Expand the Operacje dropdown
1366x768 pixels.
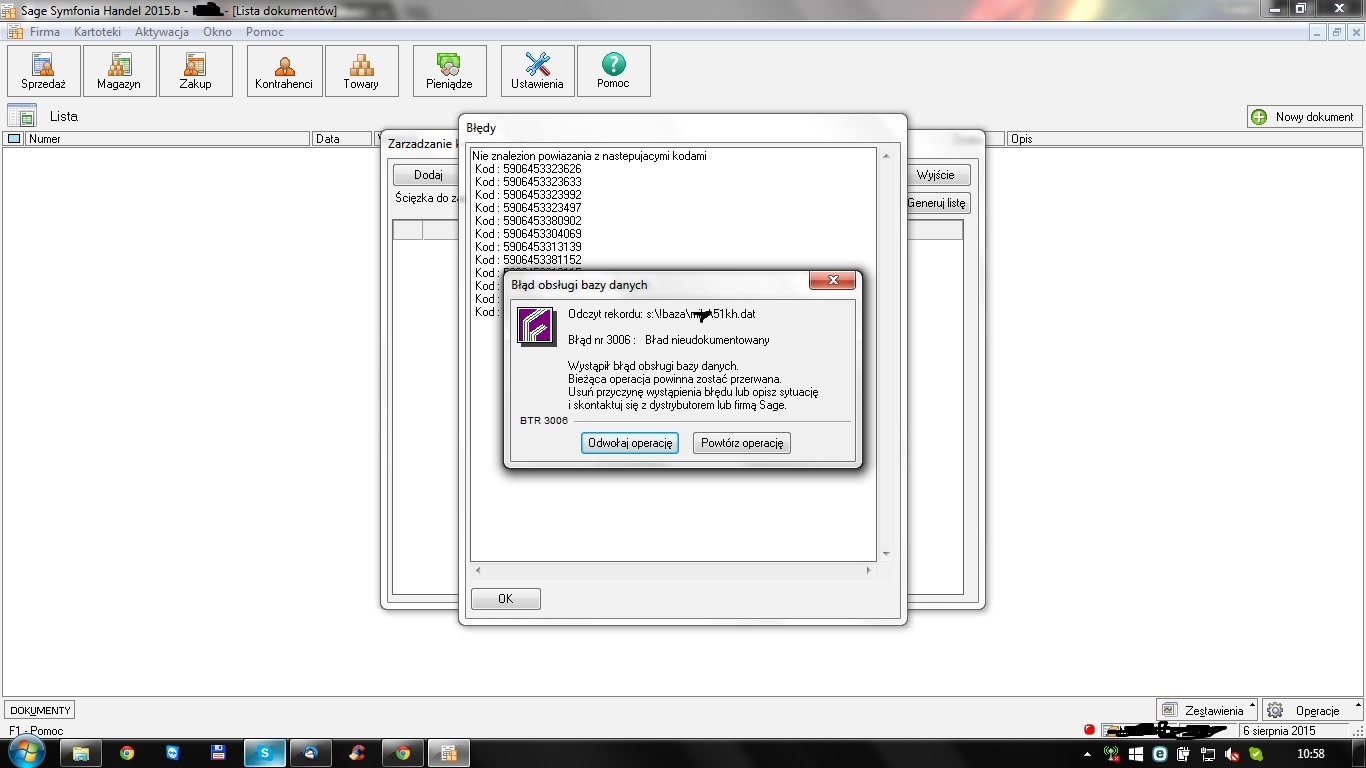coord(1312,710)
